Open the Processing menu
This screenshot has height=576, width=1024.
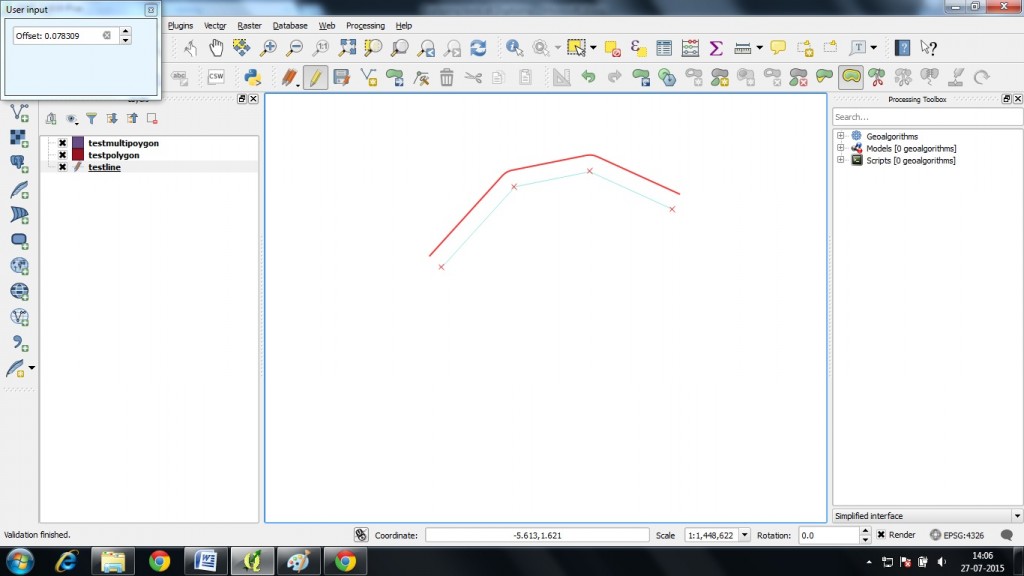click(x=365, y=25)
